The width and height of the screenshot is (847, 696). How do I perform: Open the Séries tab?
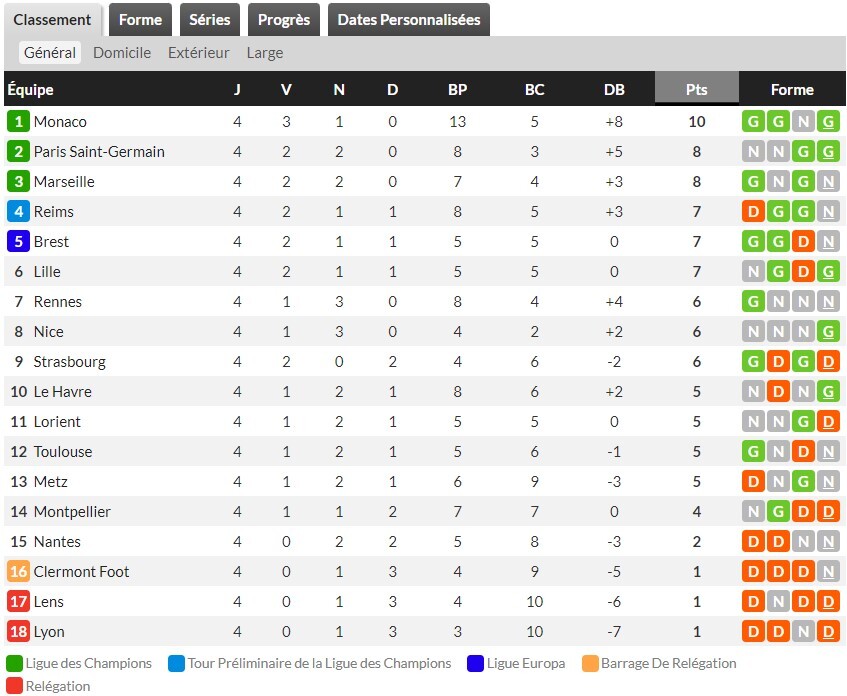tap(210, 20)
